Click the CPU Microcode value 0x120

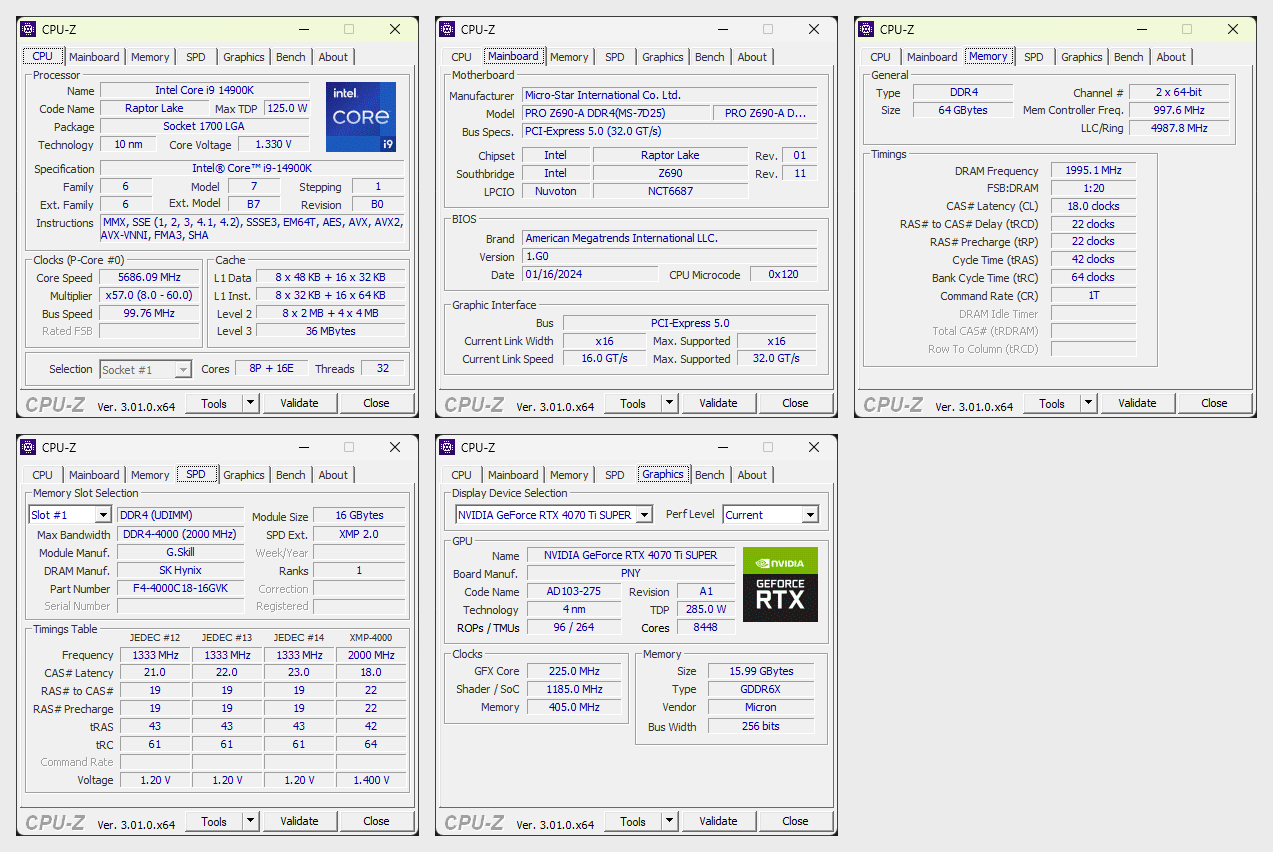coord(783,274)
